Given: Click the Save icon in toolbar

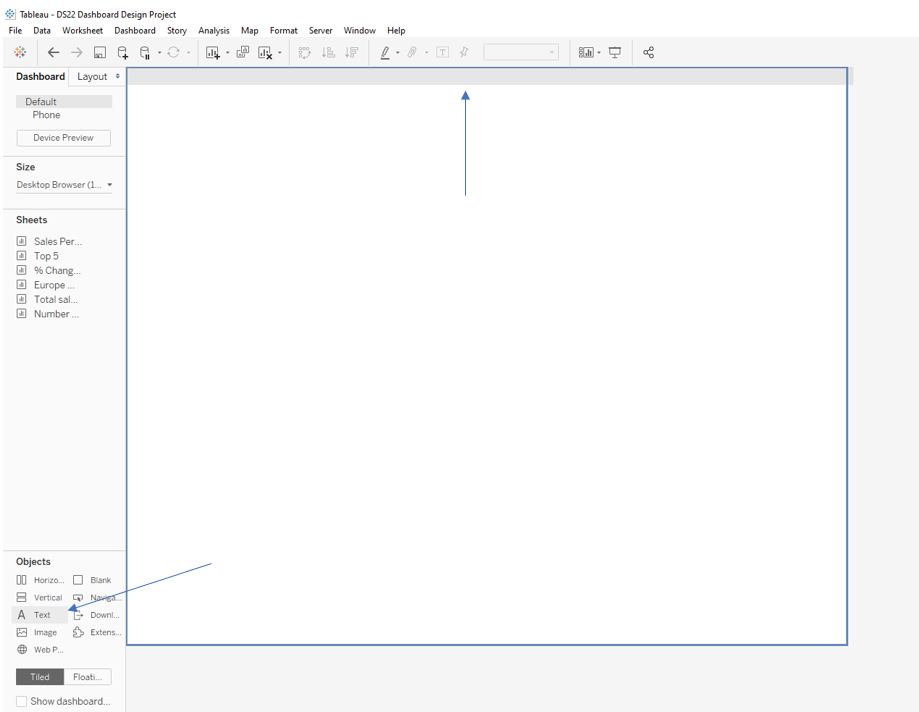Looking at the screenshot, I should 100,52.
